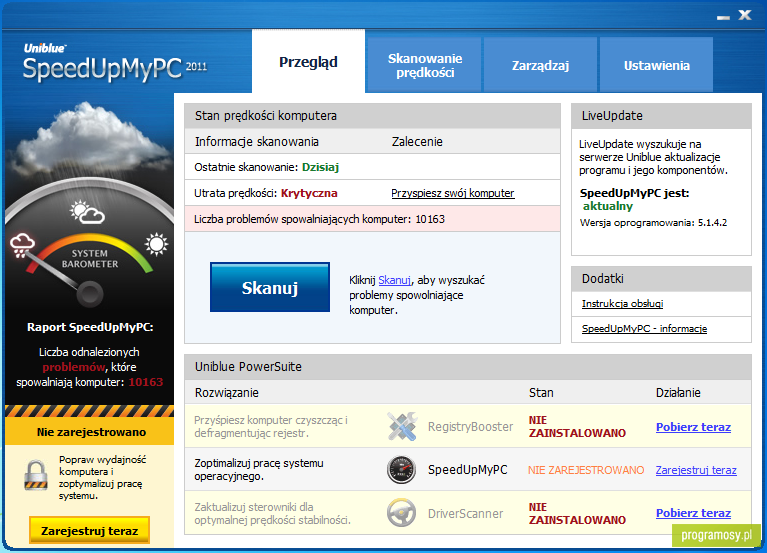
Task: Click the 'Stan' column header
Action: (x=541, y=393)
